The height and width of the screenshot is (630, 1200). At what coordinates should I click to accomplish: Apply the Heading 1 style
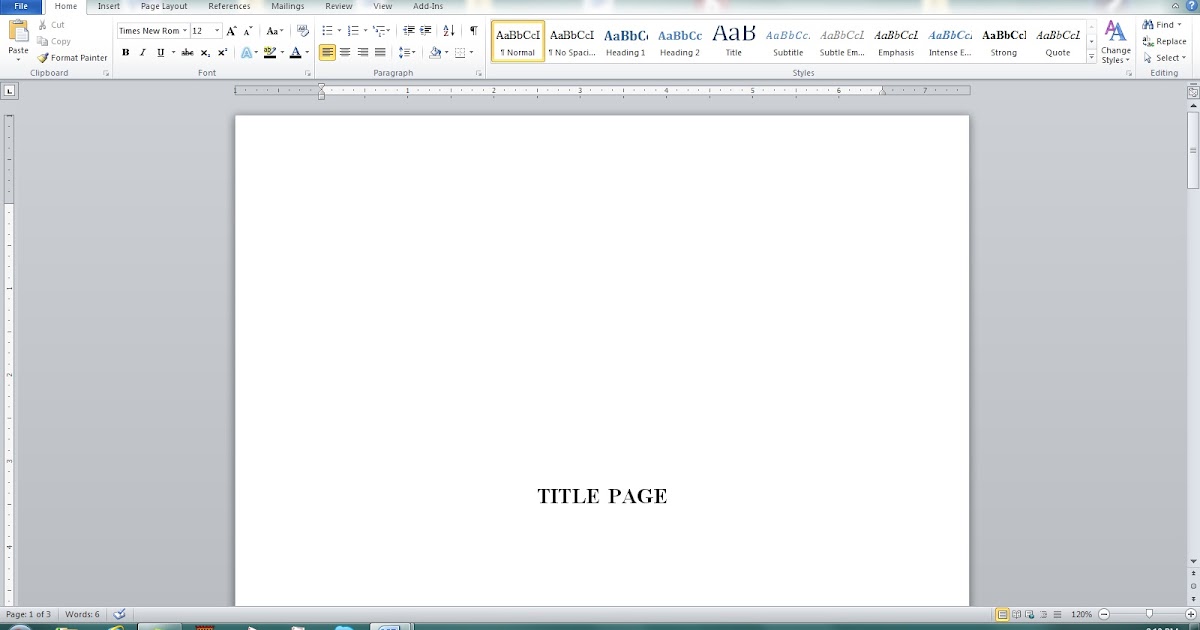pyautogui.click(x=626, y=40)
